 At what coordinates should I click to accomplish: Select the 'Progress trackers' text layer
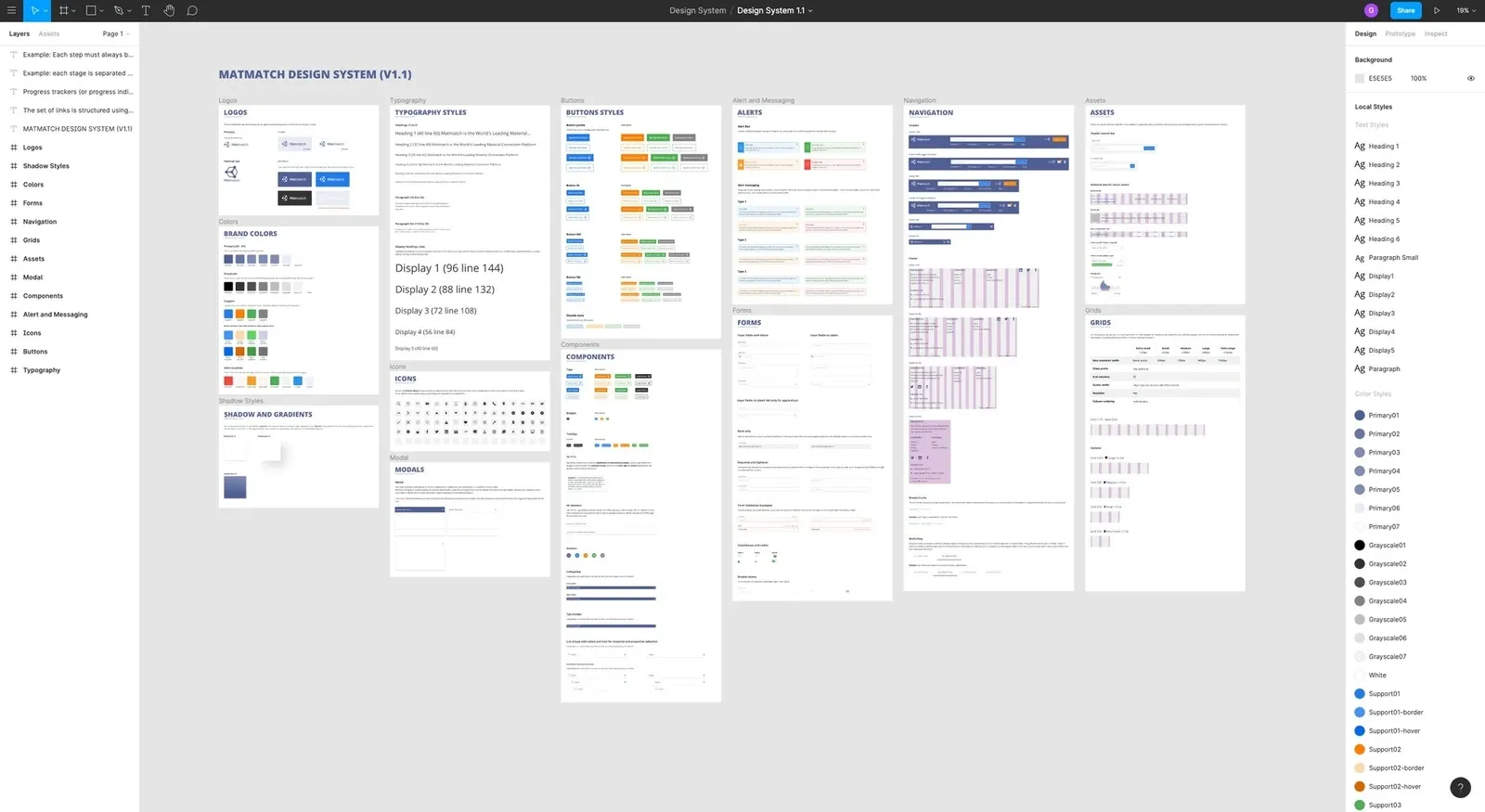click(x=70, y=92)
